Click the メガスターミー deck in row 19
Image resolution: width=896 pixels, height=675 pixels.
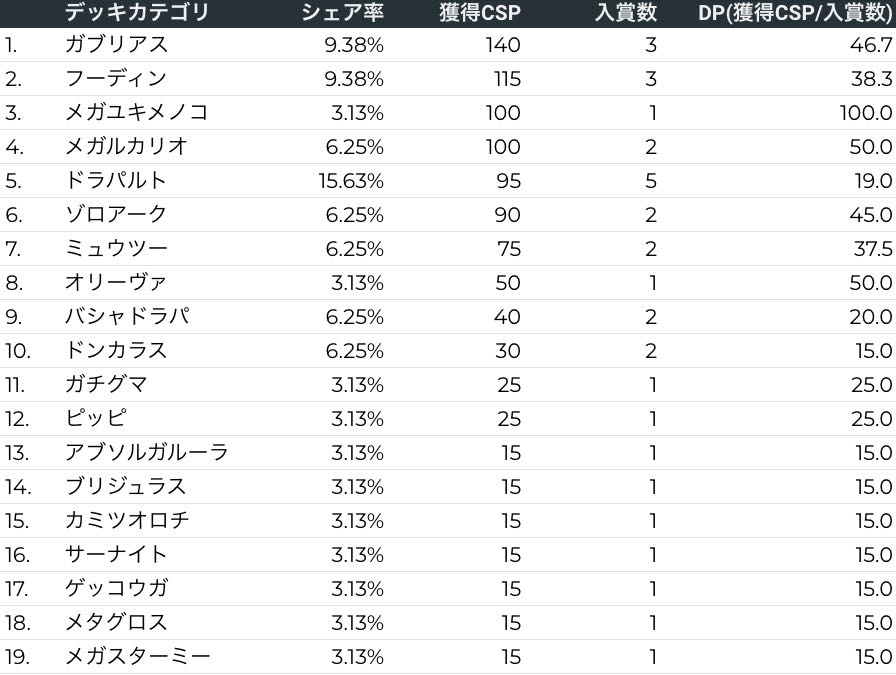click(x=137, y=657)
